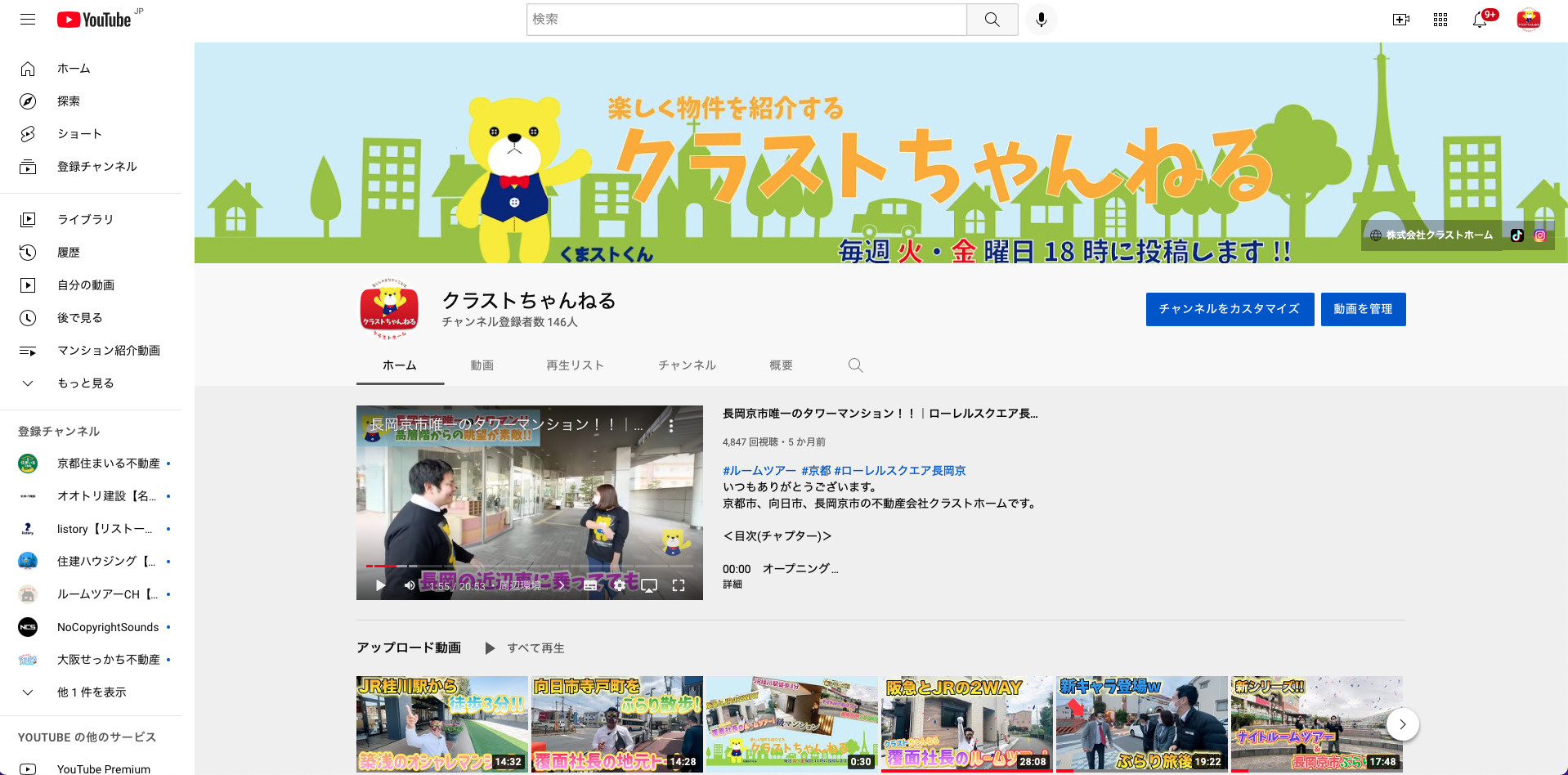The width and height of the screenshot is (1568, 775).
Task: Open the YouTube apps grid icon
Action: tap(1440, 20)
